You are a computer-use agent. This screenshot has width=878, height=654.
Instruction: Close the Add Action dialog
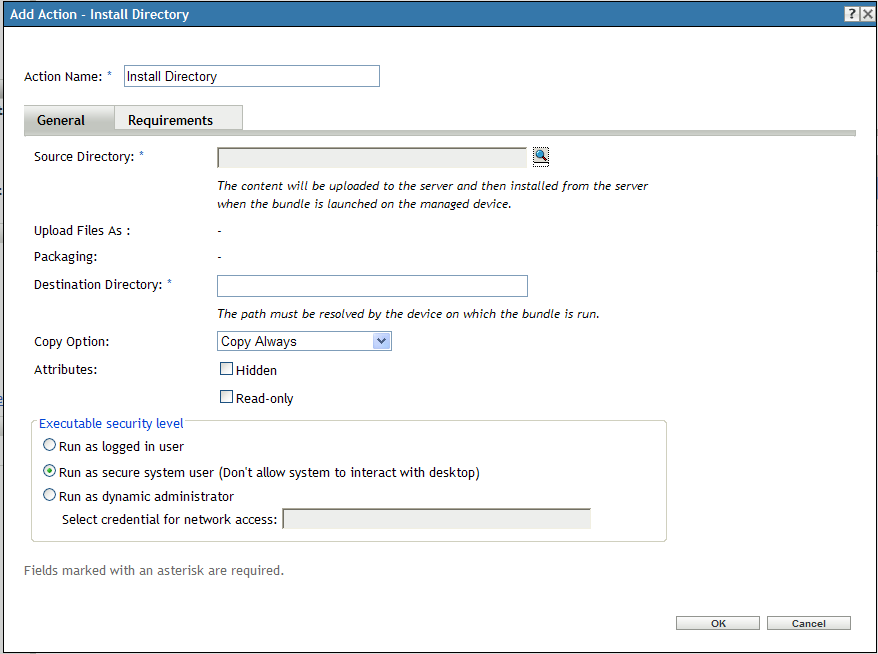click(x=866, y=13)
